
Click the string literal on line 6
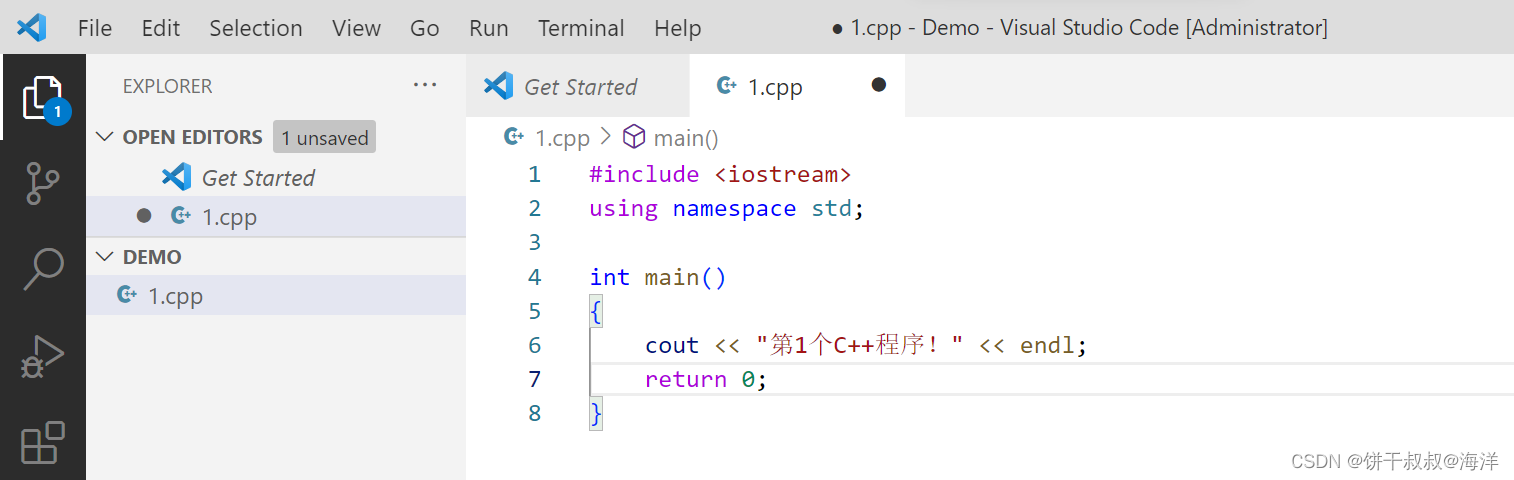[860, 345]
